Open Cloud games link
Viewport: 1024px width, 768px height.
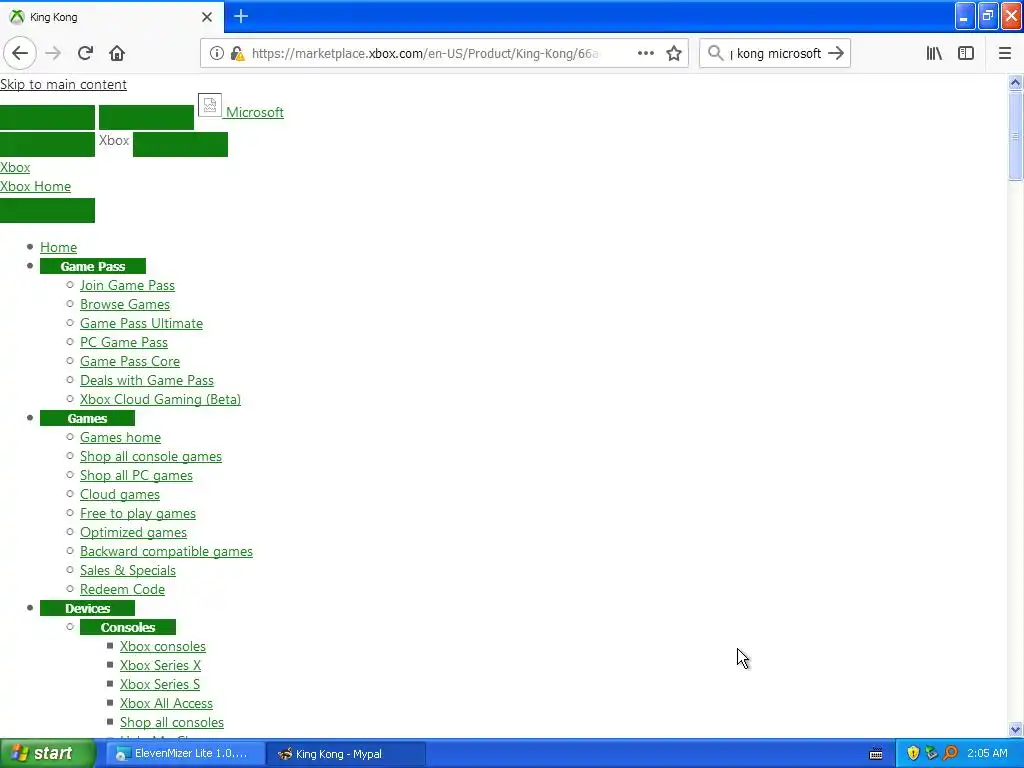click(x=120, y=494)
